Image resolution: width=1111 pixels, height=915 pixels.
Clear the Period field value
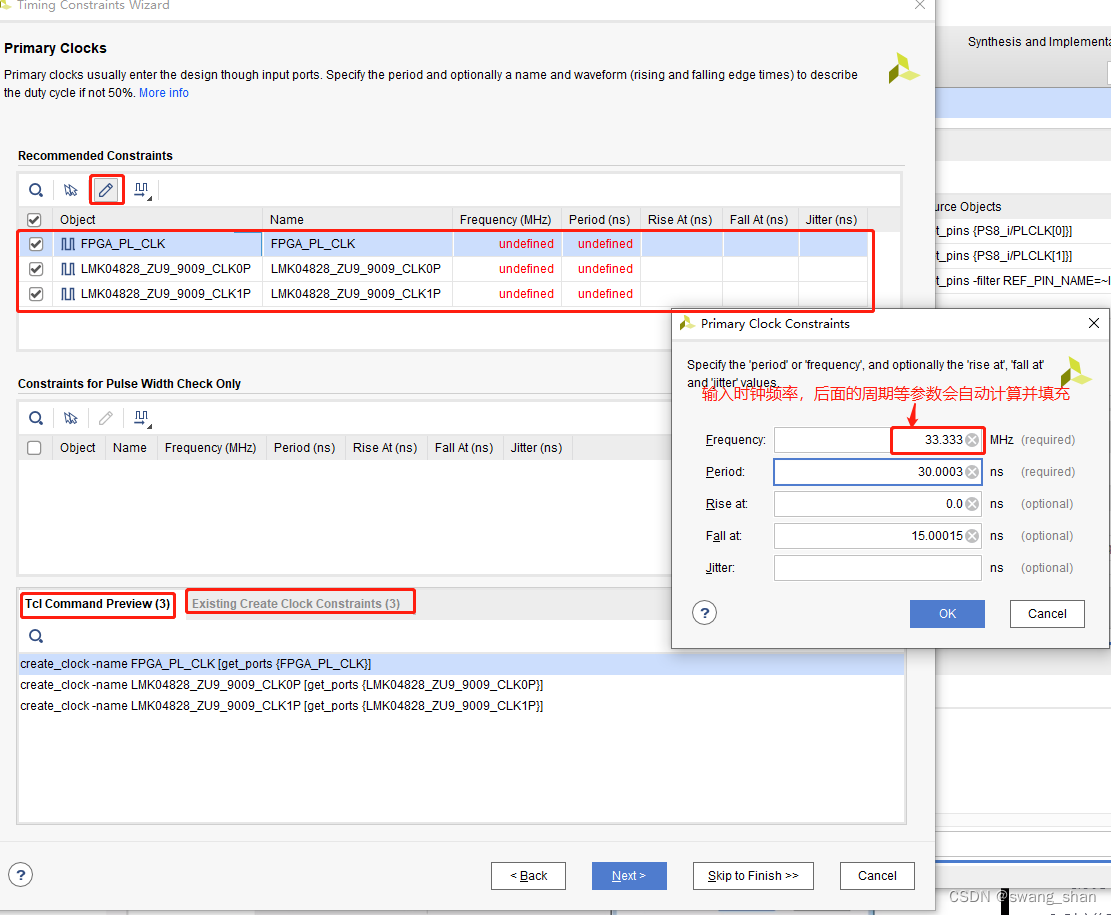pyautogui.click(x=972, y=472)
